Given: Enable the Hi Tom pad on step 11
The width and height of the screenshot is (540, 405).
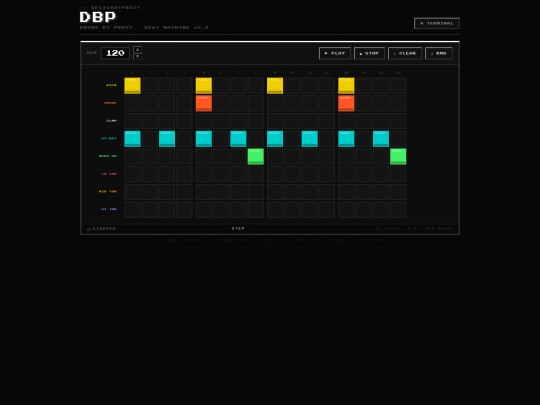Looking at the screenshot, I should [310, 209].
